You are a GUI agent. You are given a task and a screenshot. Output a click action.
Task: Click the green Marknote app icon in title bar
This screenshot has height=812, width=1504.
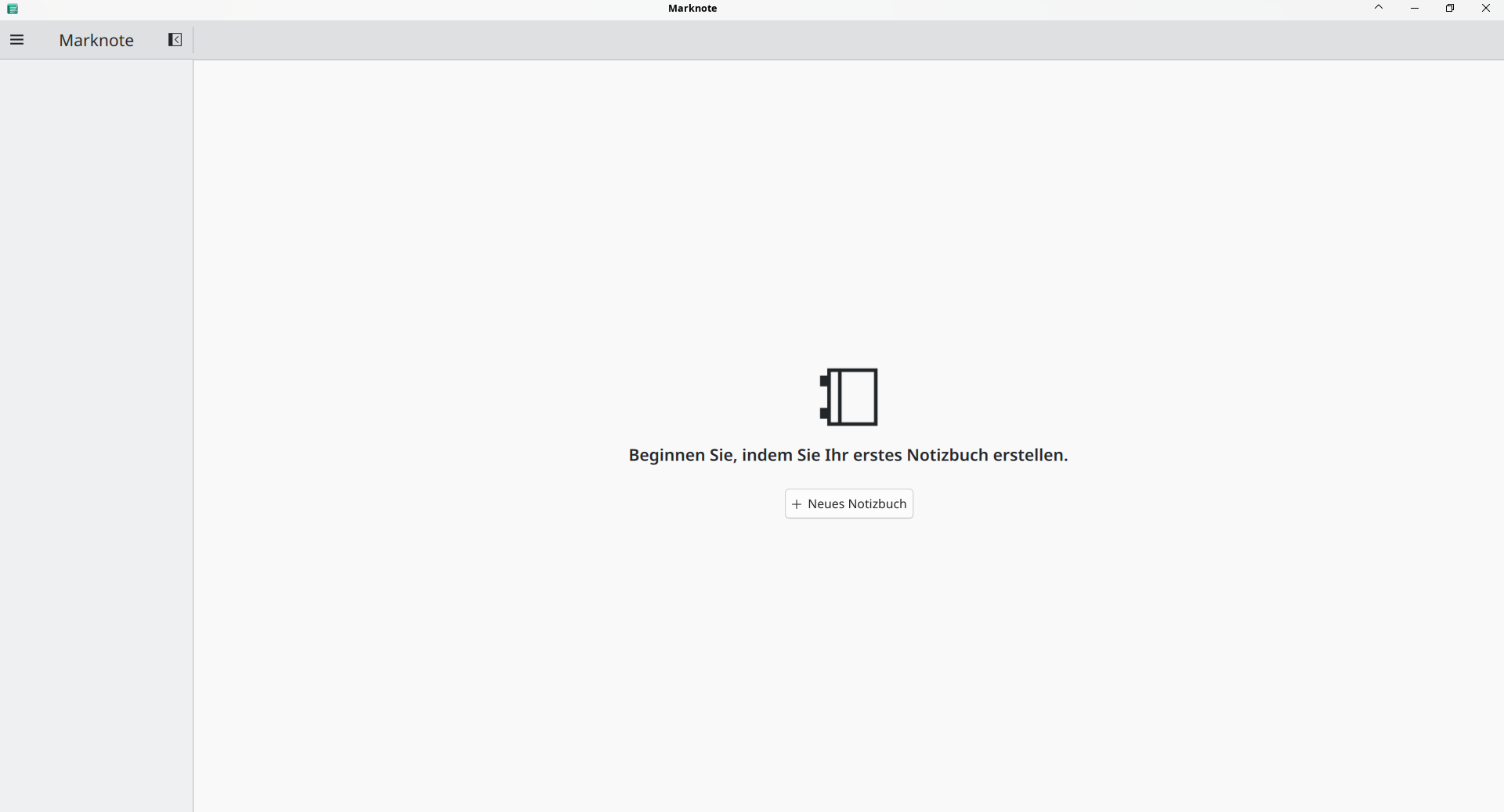click(x=13, y=9)
